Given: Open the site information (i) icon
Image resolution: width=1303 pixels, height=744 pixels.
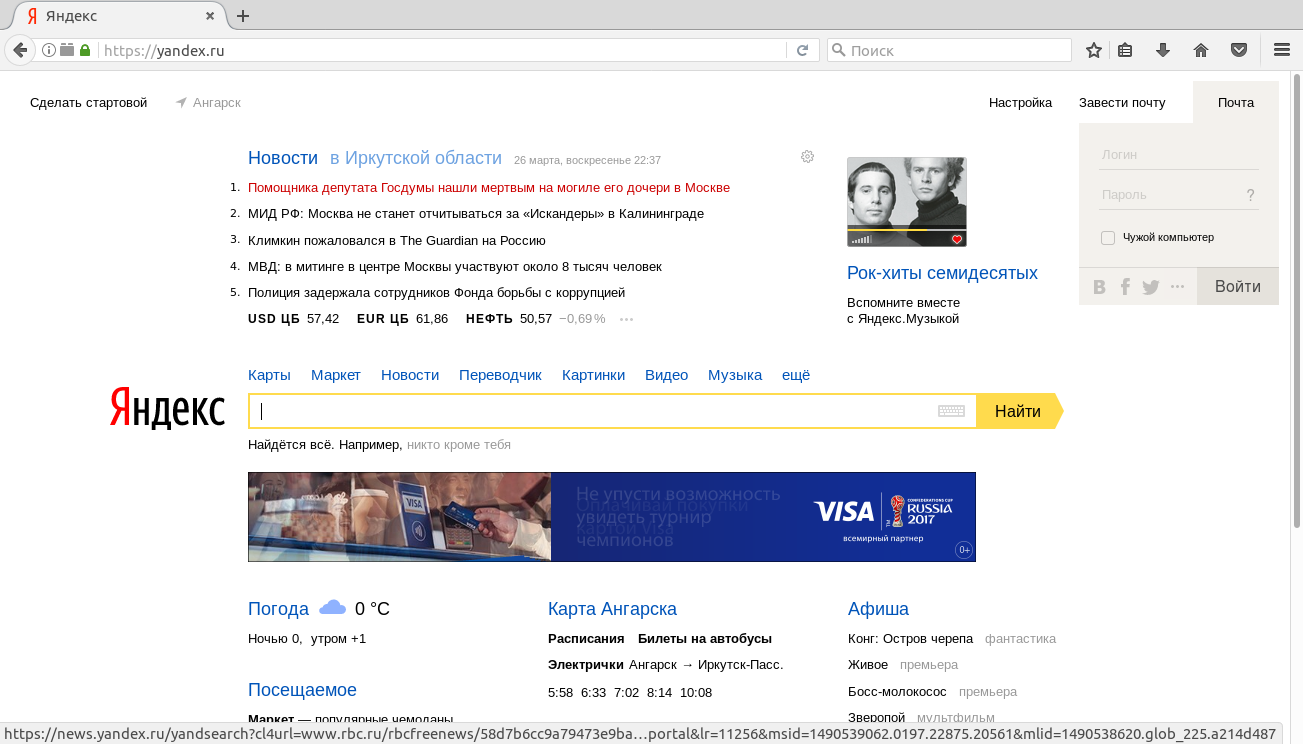Looking at the screenshot, I should [x=48, y=50].
